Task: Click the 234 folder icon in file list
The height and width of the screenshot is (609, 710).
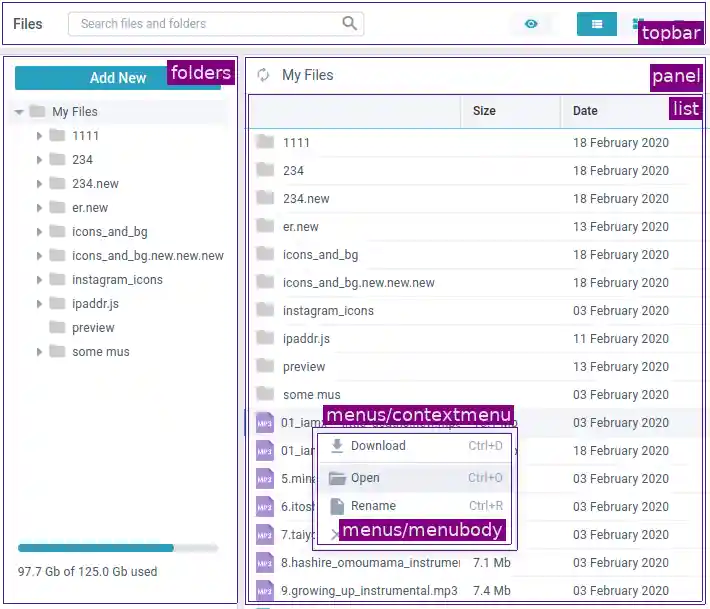Action: (265, 170)
